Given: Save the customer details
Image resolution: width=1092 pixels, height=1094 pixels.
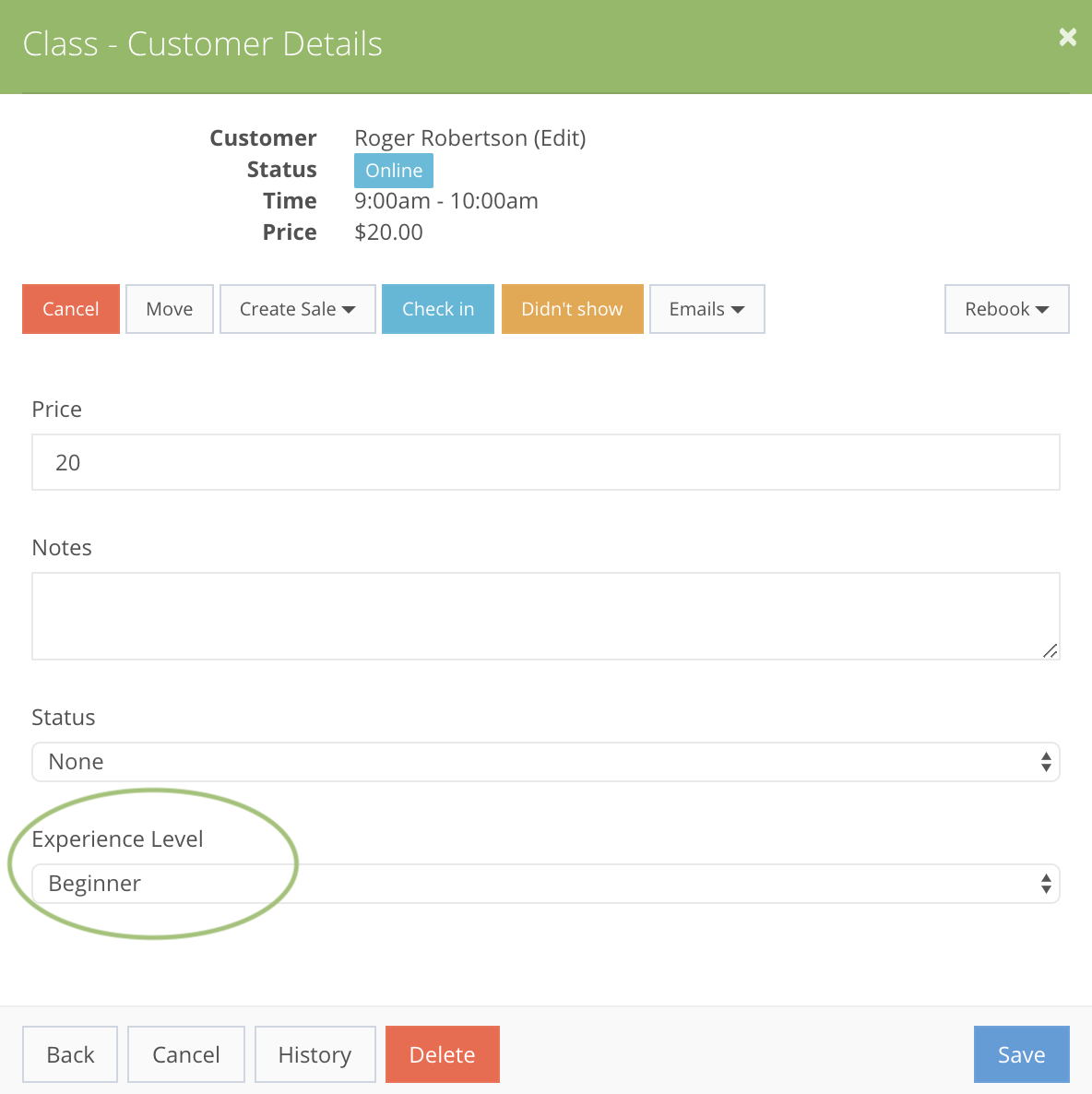Looking at the screenshot, I should pos(1021,1053).
